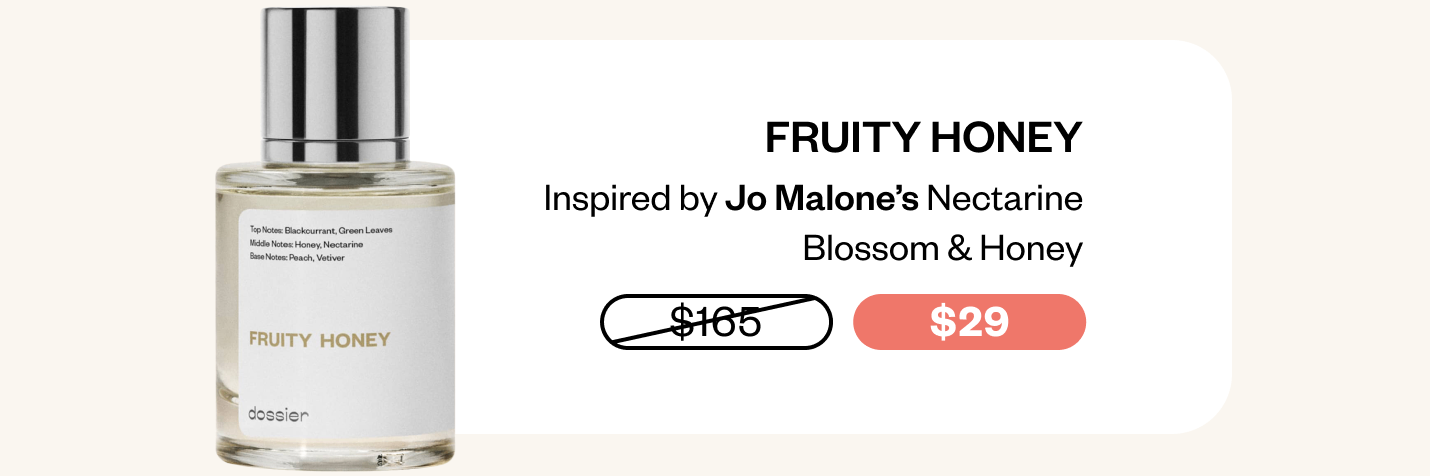The image size is (1430, 476).
Task: Click the word Blackcurrant on the label
Action: (x=308, y=230)
